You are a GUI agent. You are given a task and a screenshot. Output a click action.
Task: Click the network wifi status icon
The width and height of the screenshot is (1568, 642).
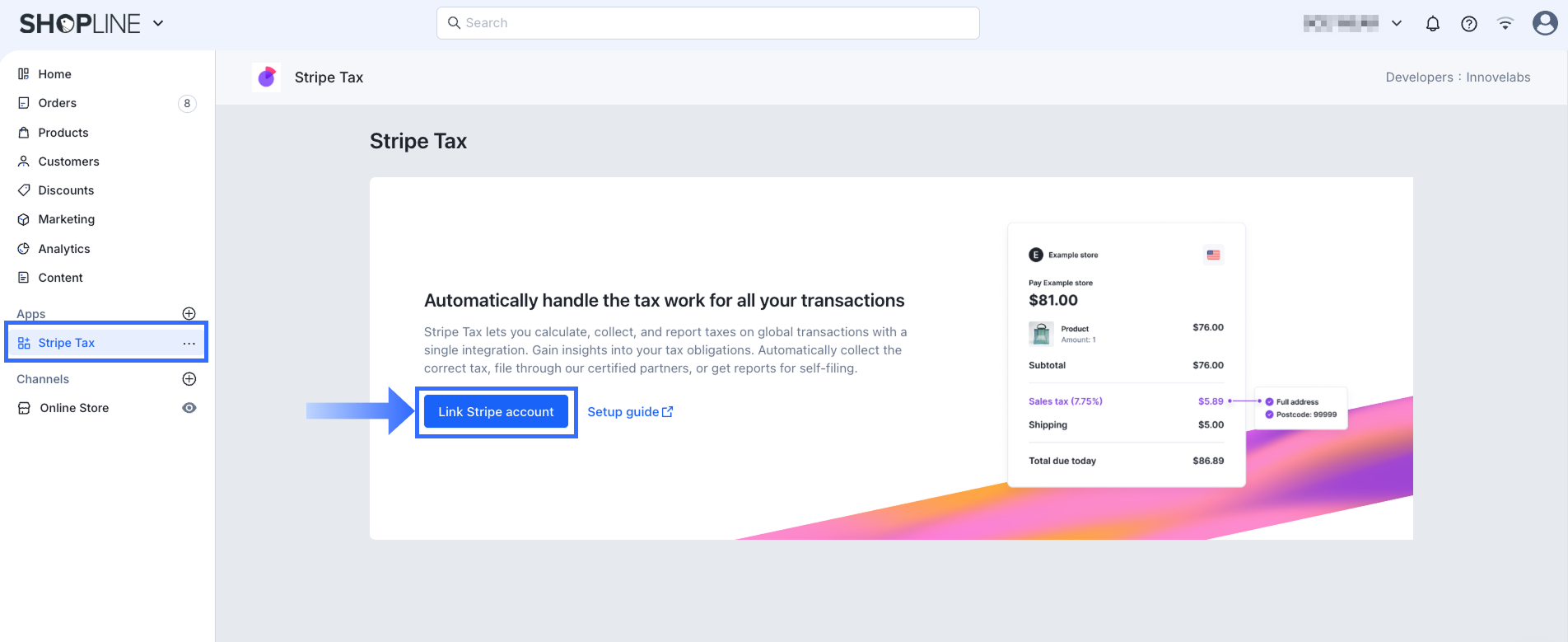(1505, 24)
